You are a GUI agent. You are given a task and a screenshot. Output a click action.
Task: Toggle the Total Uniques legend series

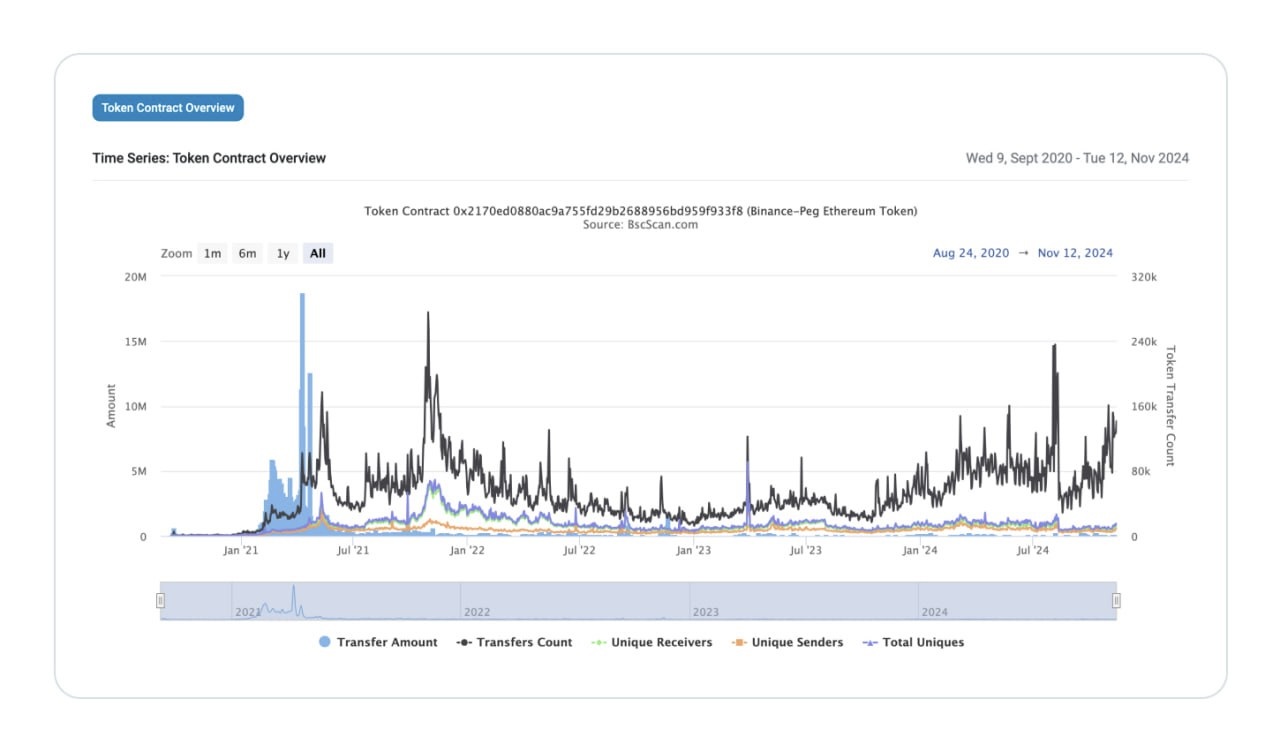tap(913, 642)
